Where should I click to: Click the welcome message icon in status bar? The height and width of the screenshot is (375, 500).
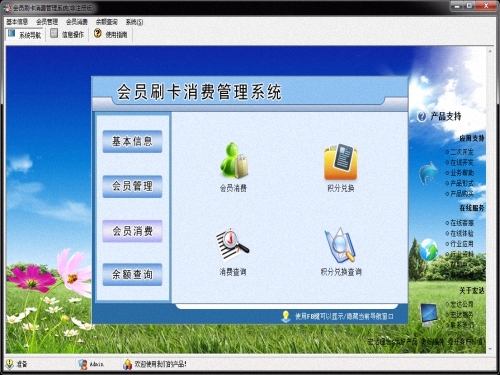click(127, 364)
